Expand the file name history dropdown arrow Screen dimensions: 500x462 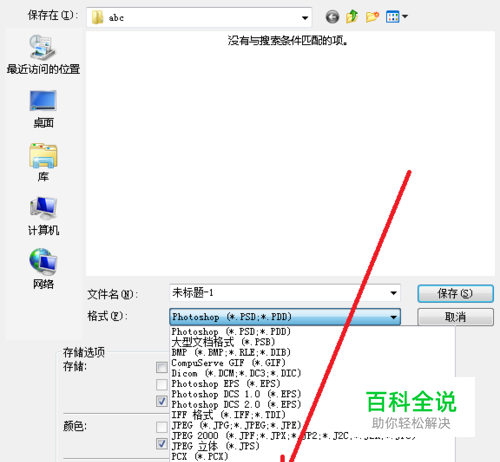point(393,293)
